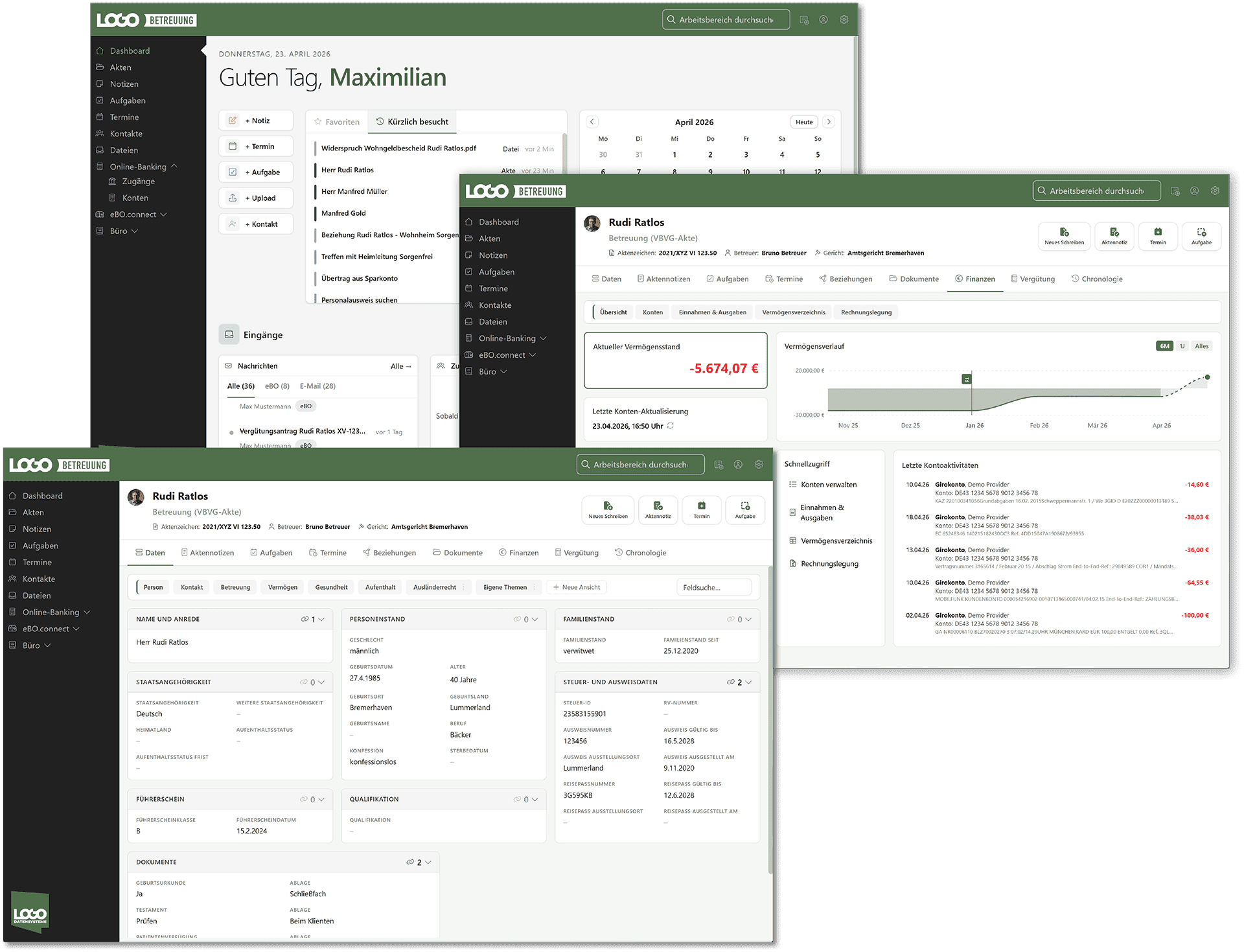Switch to Favoriten tab on Dashboard
Screen dimensions: 1244x952
pos(337,122)
